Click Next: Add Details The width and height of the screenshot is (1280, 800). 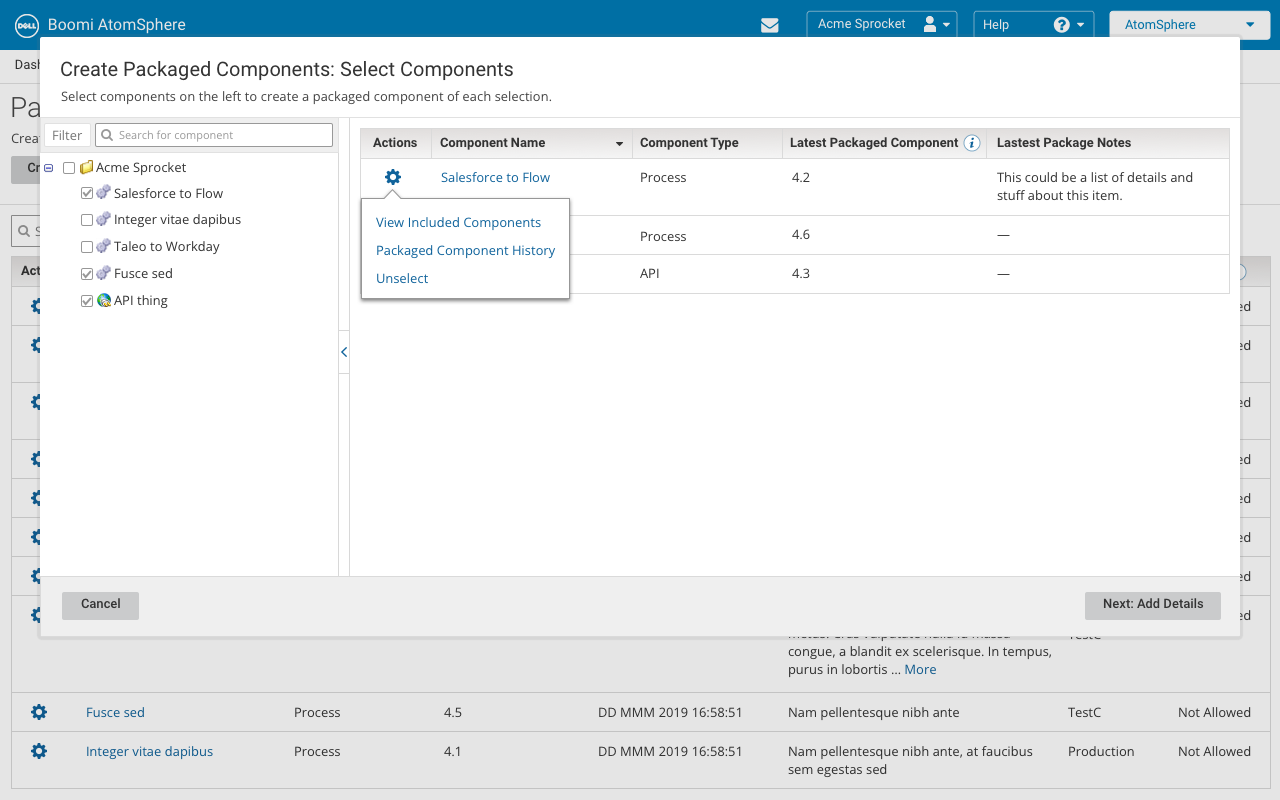pyautogui.click(x=1153, y=605)
